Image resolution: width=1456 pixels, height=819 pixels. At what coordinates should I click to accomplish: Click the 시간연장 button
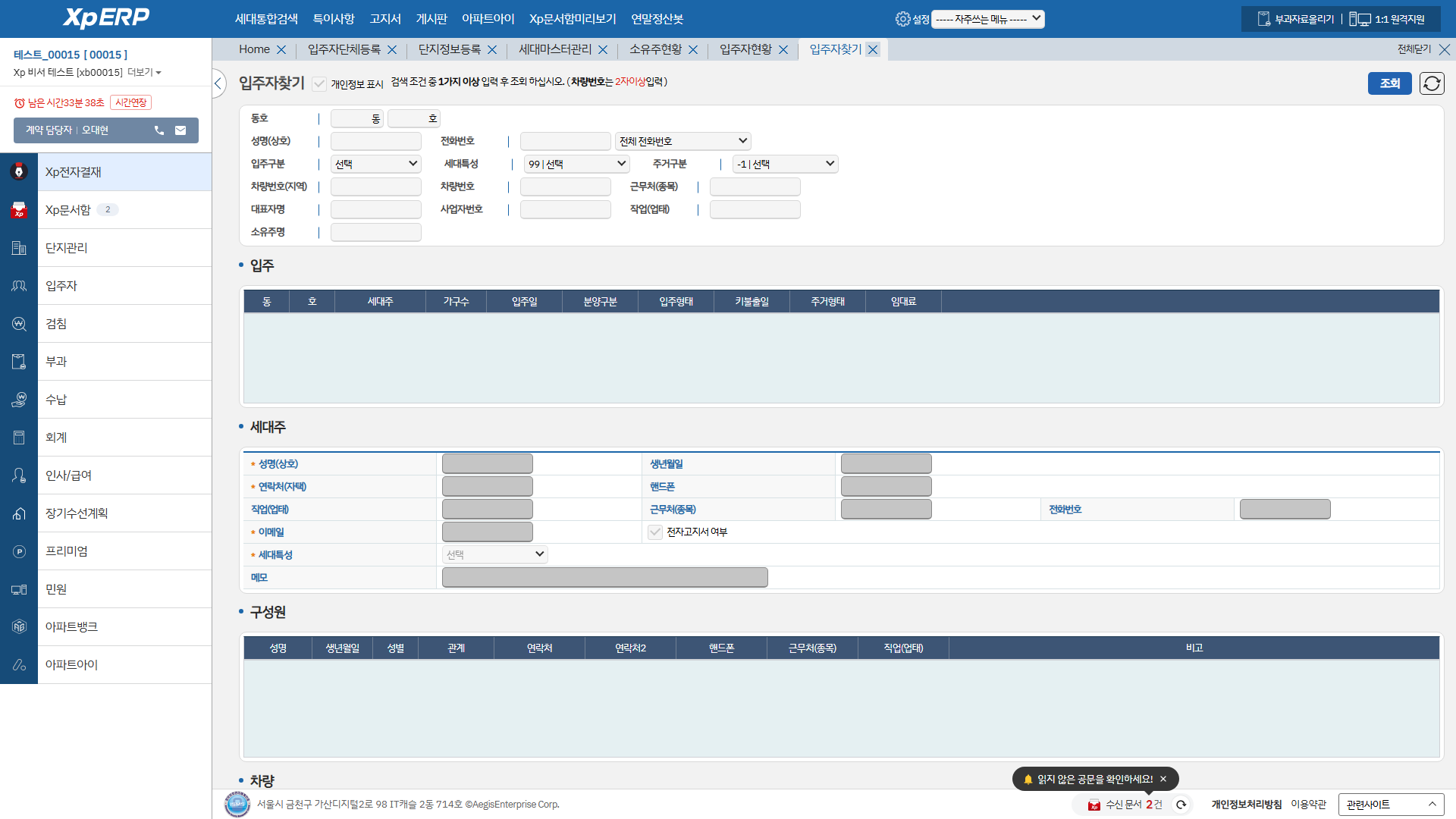(x=130, y=102)
